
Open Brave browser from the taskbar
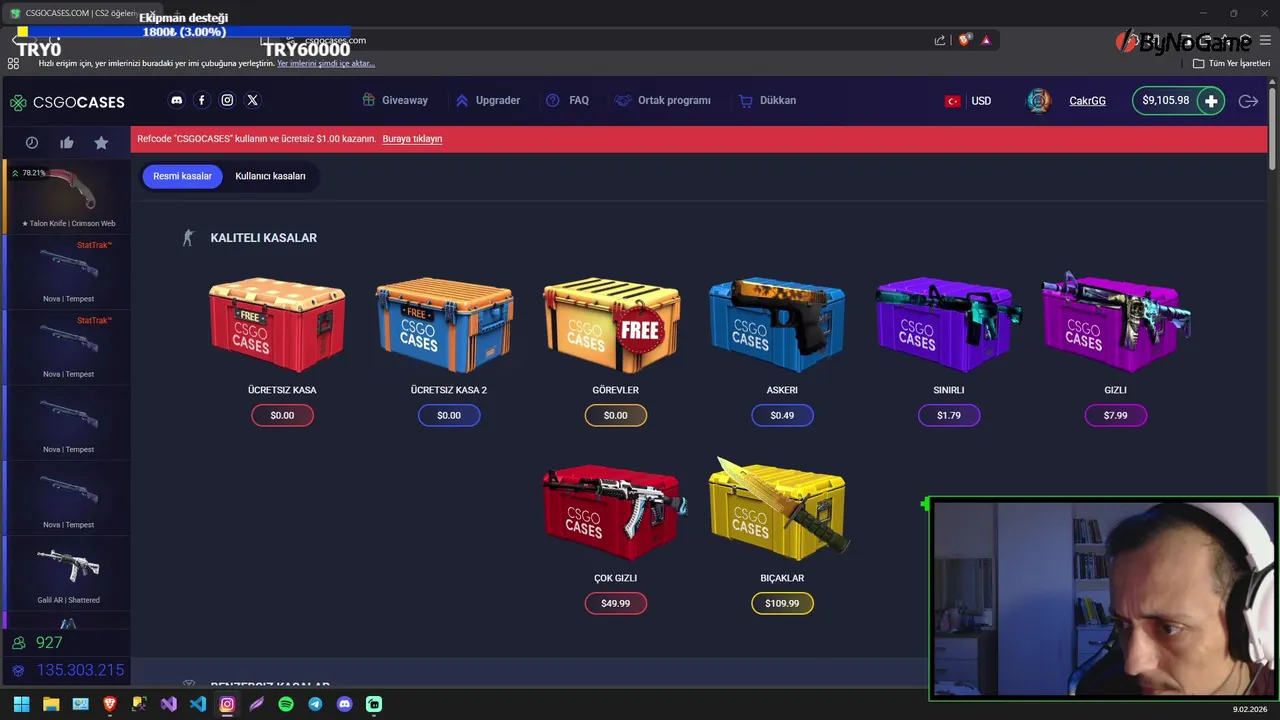coord(110,704)
